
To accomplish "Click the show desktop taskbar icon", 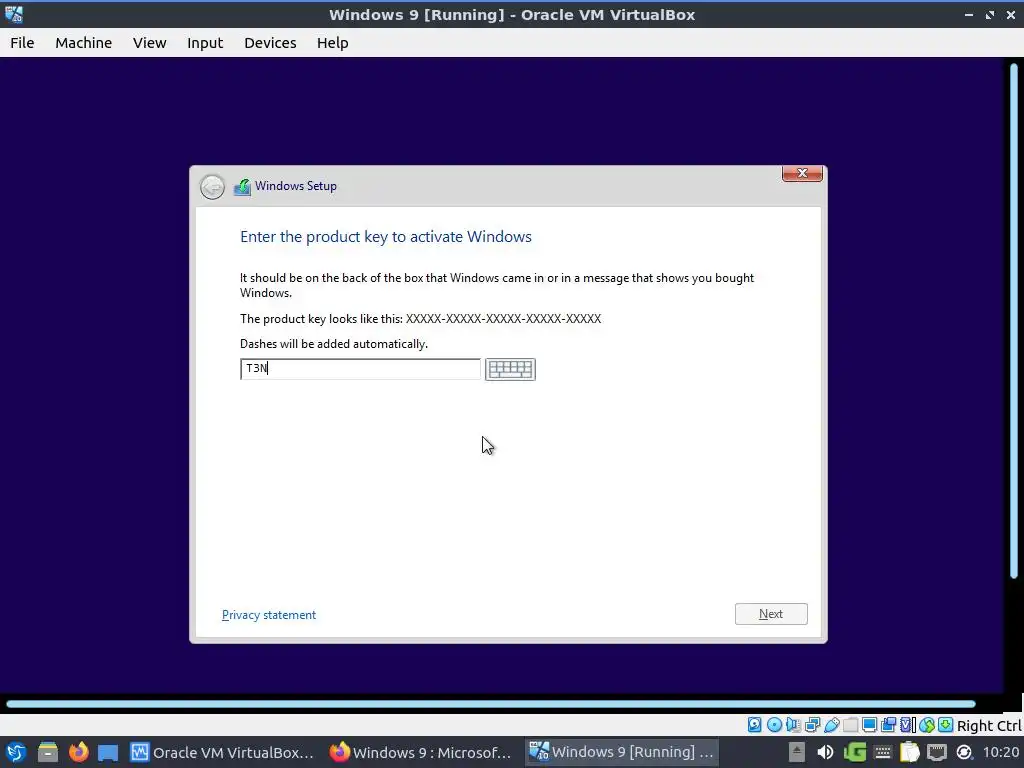I will 108,752.
